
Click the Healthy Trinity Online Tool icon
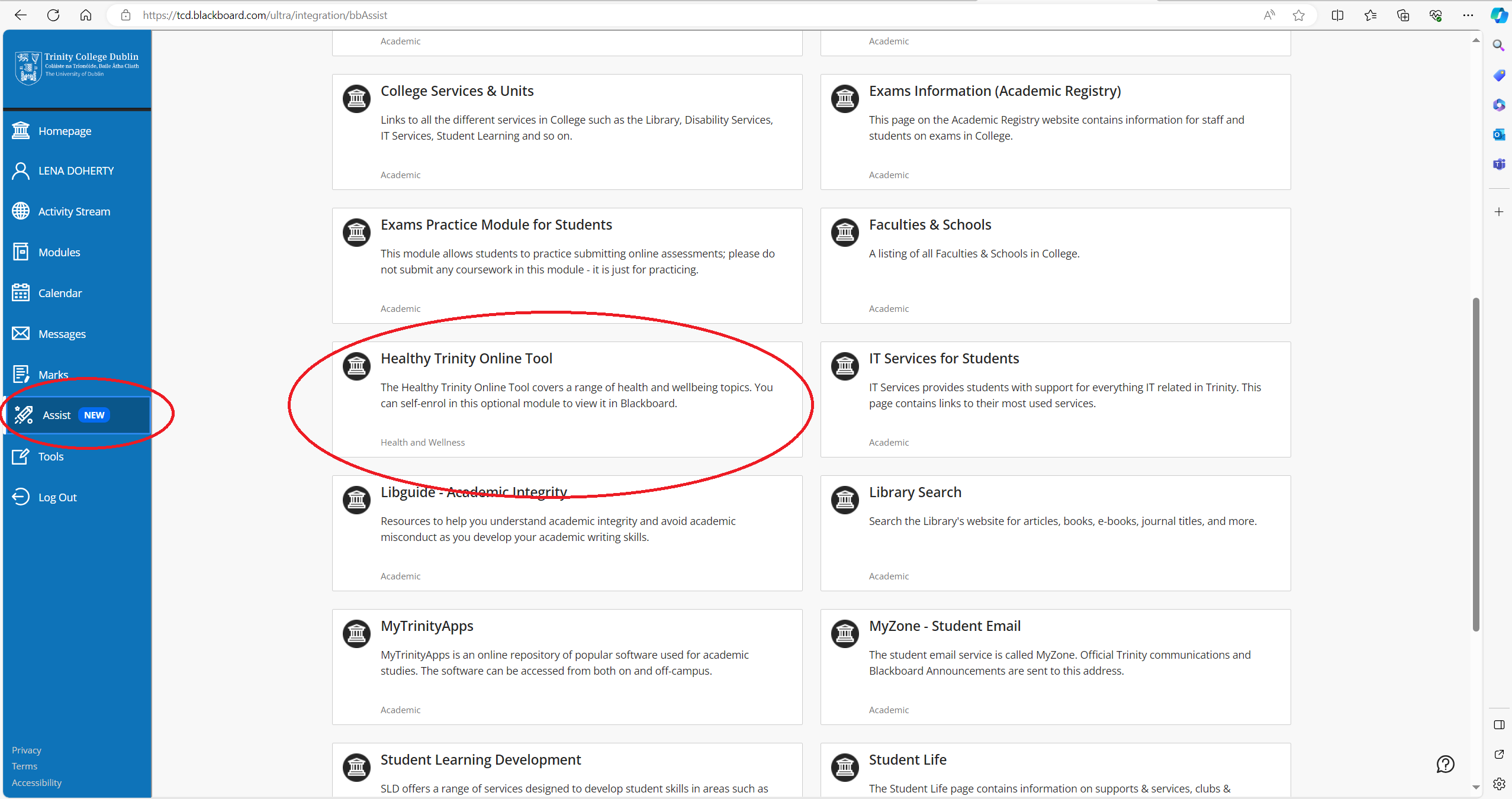click(356, 366)
